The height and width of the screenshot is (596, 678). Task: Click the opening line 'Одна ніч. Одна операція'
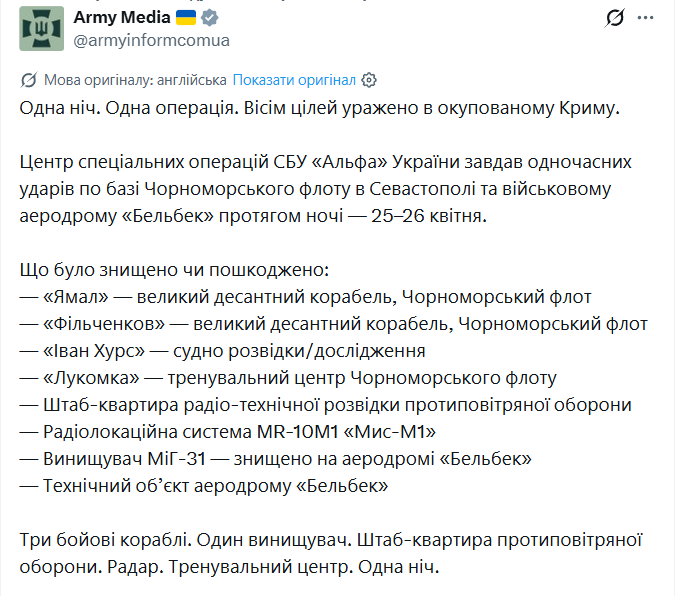click(x=320, y=108)
